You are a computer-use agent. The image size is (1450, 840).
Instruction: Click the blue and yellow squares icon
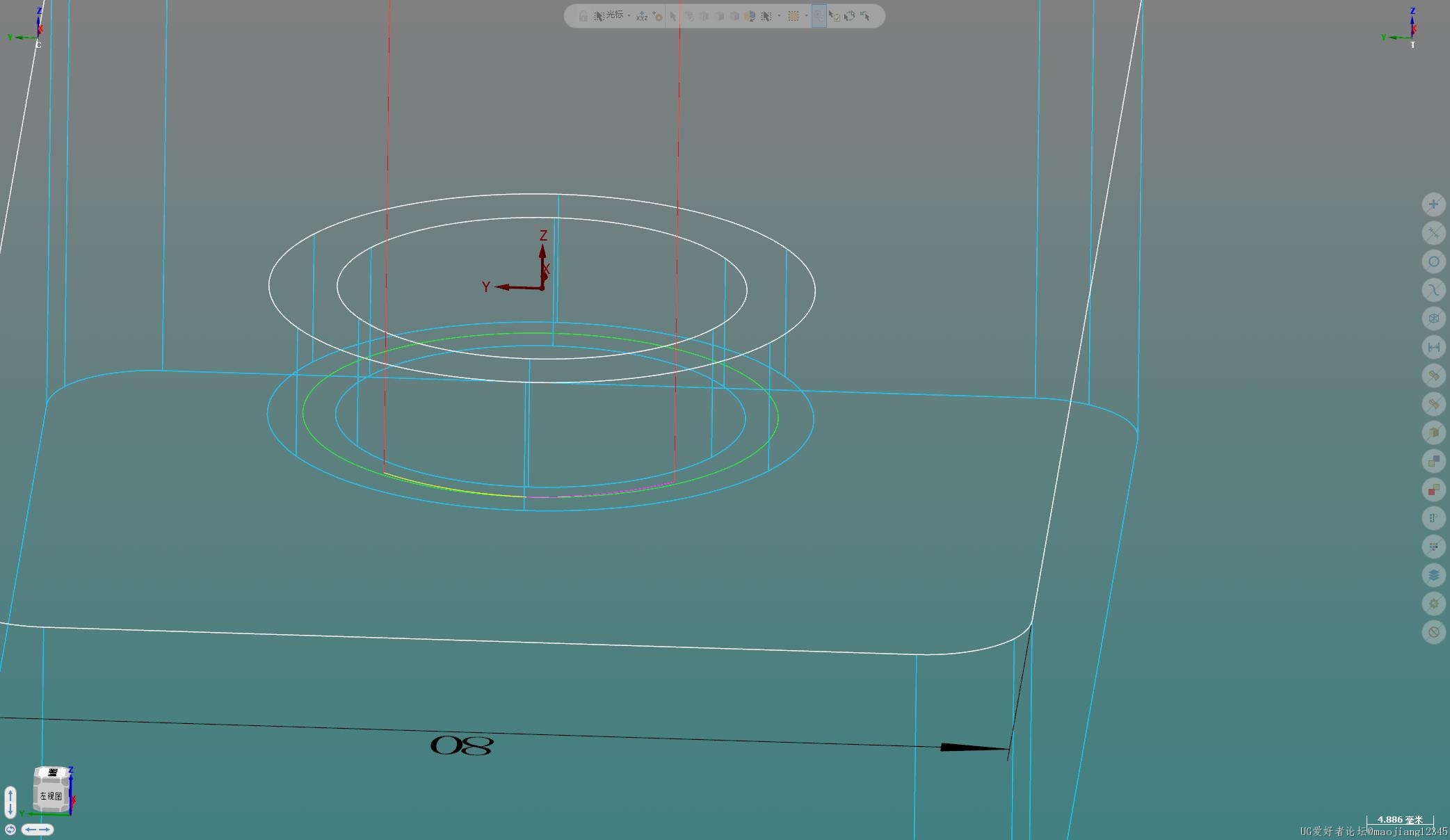1433,461
